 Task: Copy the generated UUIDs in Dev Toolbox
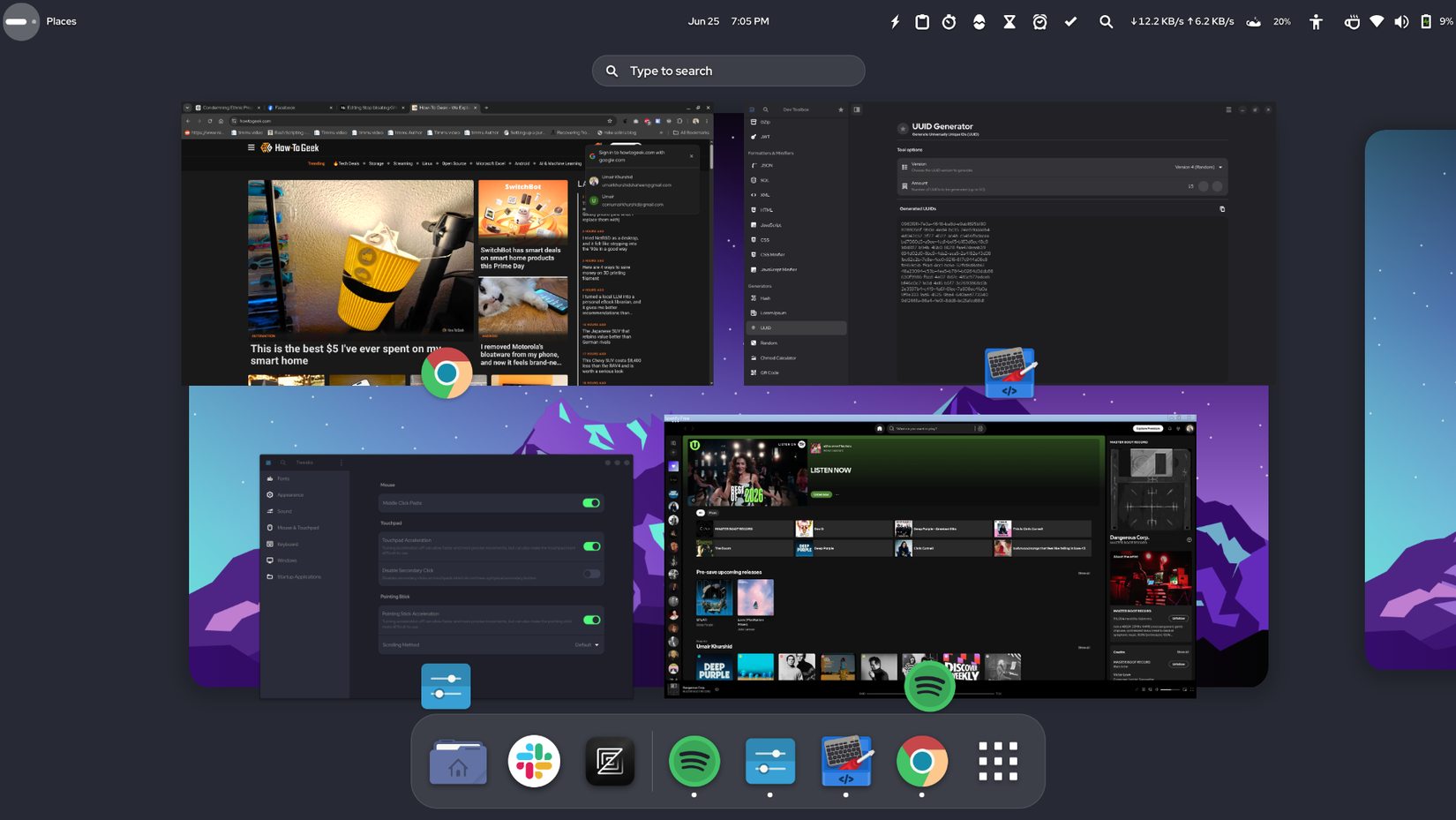1222,209
